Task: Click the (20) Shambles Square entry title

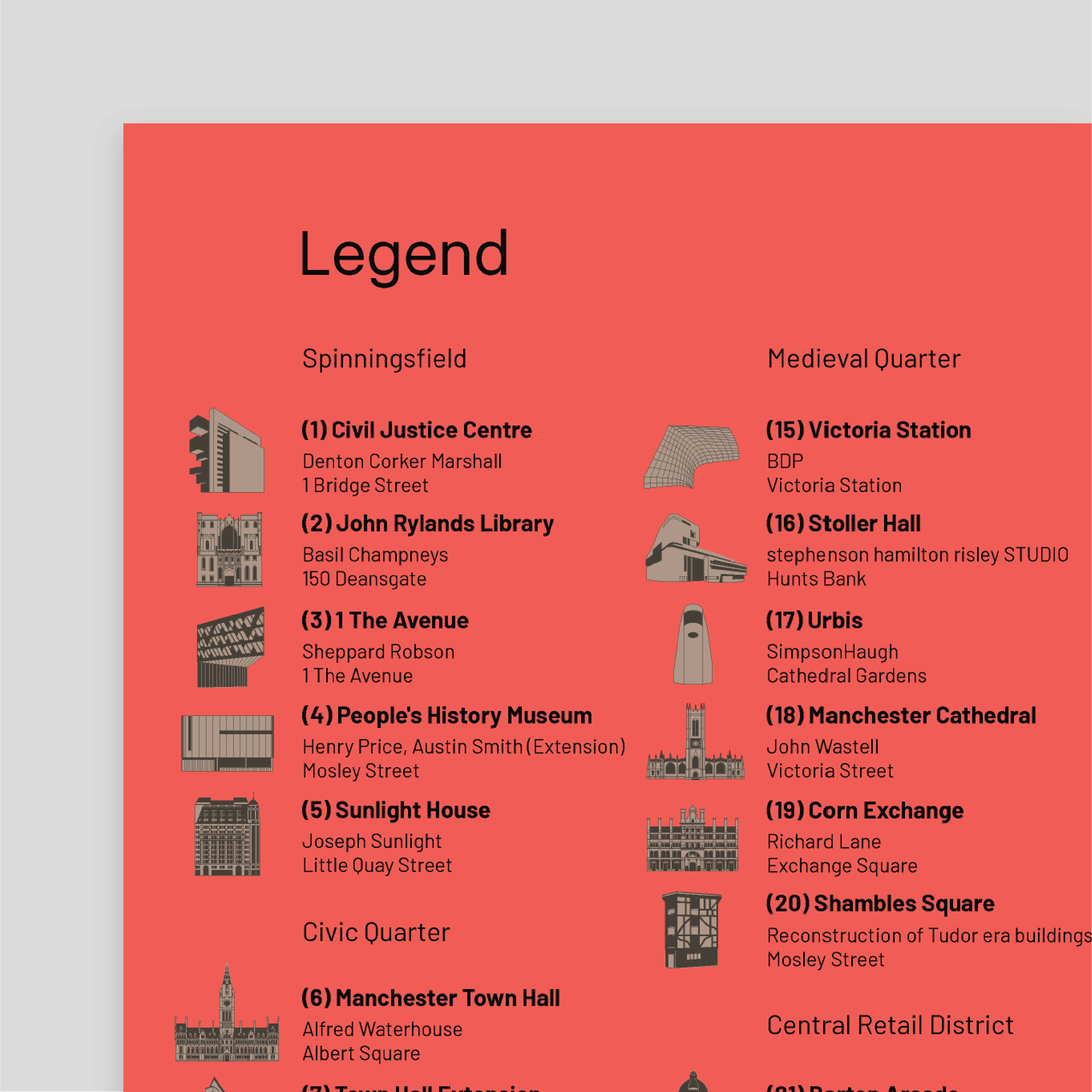Action: pyautogui.click(x=880, y=903)
